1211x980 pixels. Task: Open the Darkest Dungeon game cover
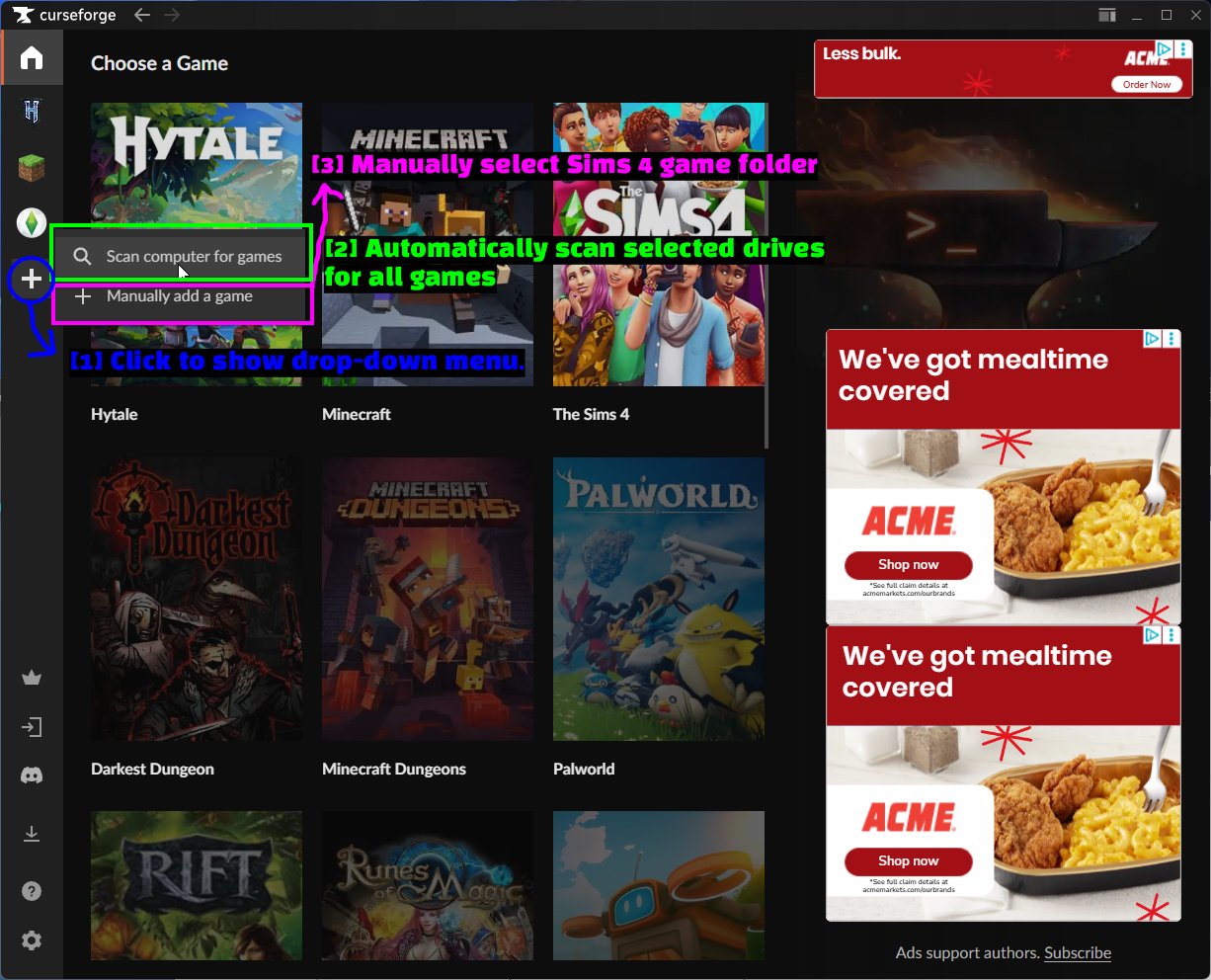(x=197, y=599)
